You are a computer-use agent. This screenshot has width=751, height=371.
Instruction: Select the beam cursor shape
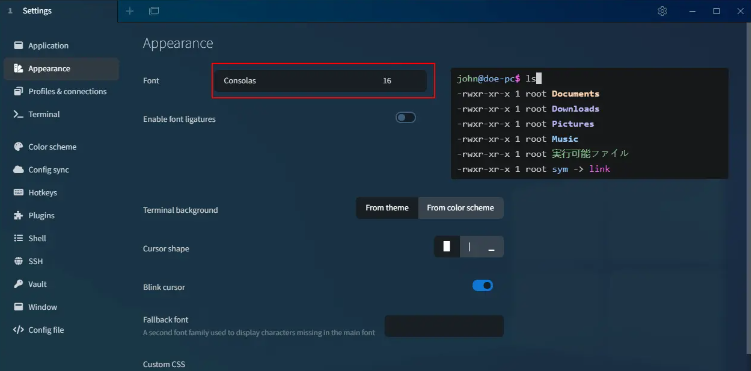469,247
